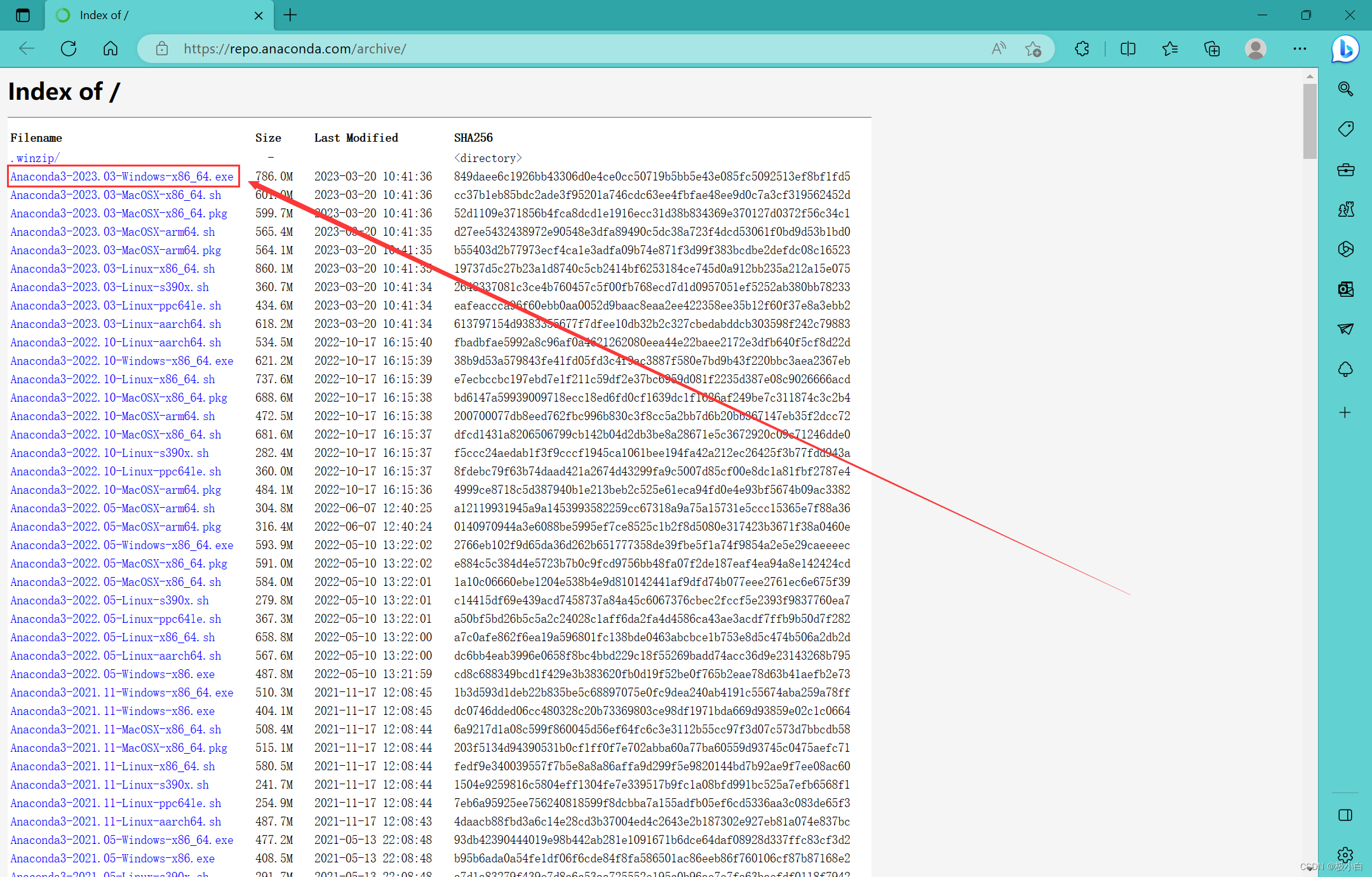Download Anaconda3-2023.03-Windows-x86_64.exe
This screenshot has height=877, width=1372.
tap(122, 177)
